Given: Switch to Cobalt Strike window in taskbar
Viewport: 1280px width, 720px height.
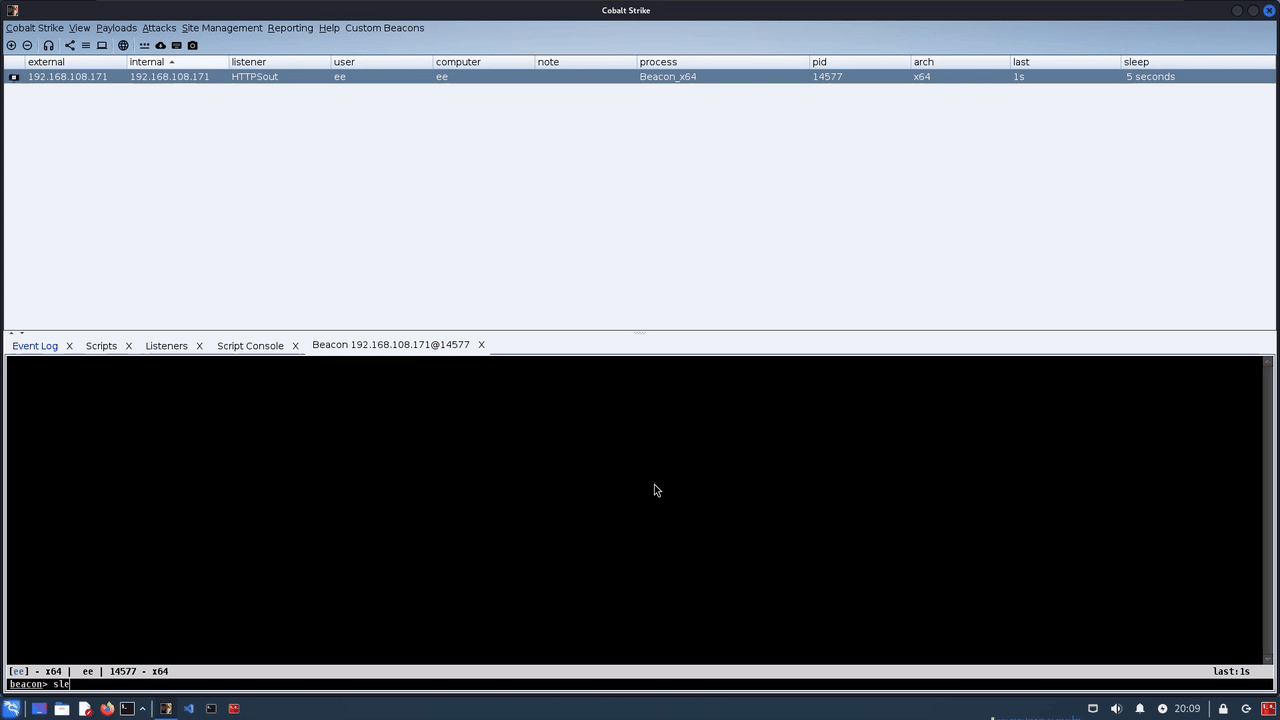Looking at the screenshot, I should [166, 709].
